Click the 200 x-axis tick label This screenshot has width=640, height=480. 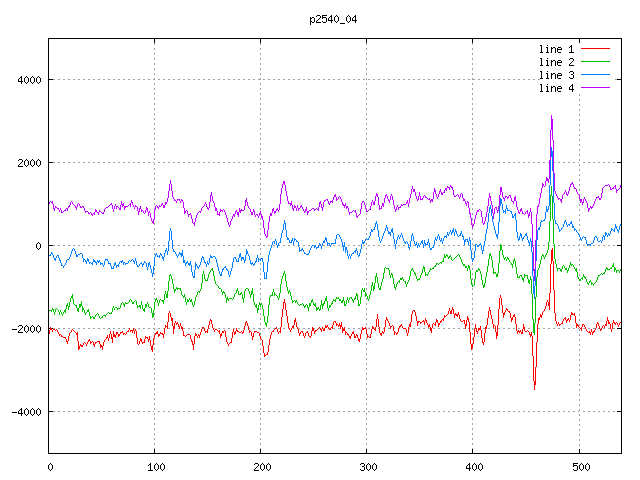coord(261,466)
